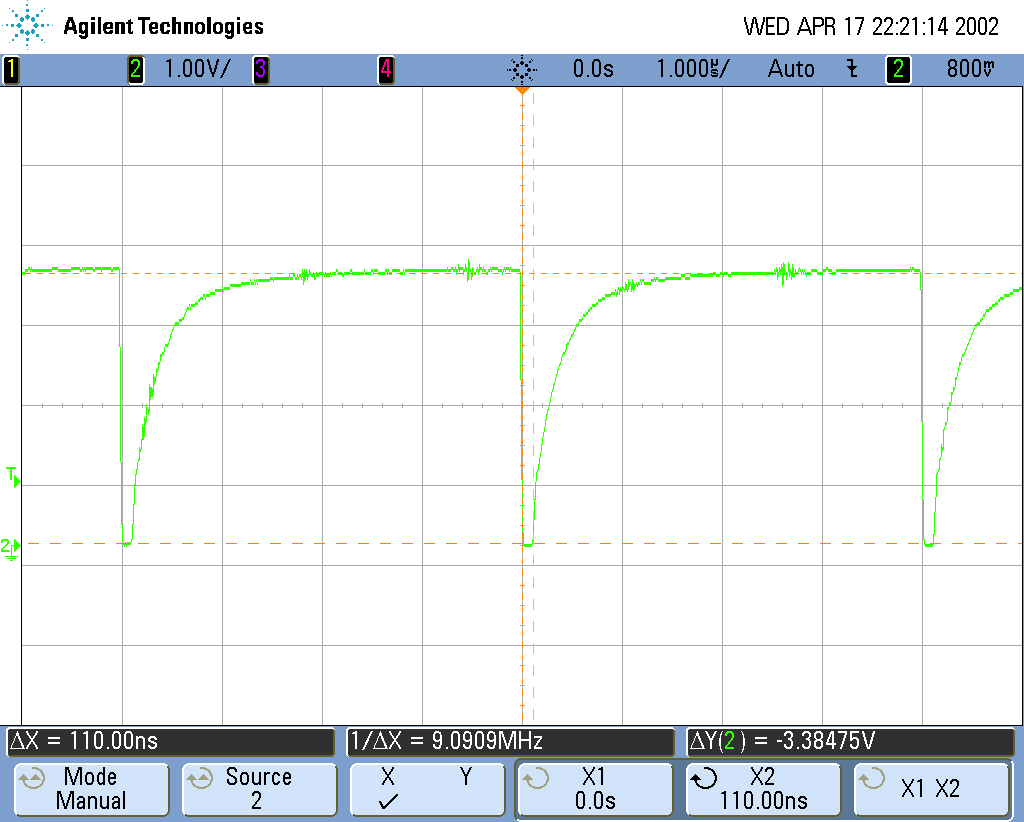1024x822 pixels.
Task: Open the Source 2 cursor softkey
Action: (259, 788)
